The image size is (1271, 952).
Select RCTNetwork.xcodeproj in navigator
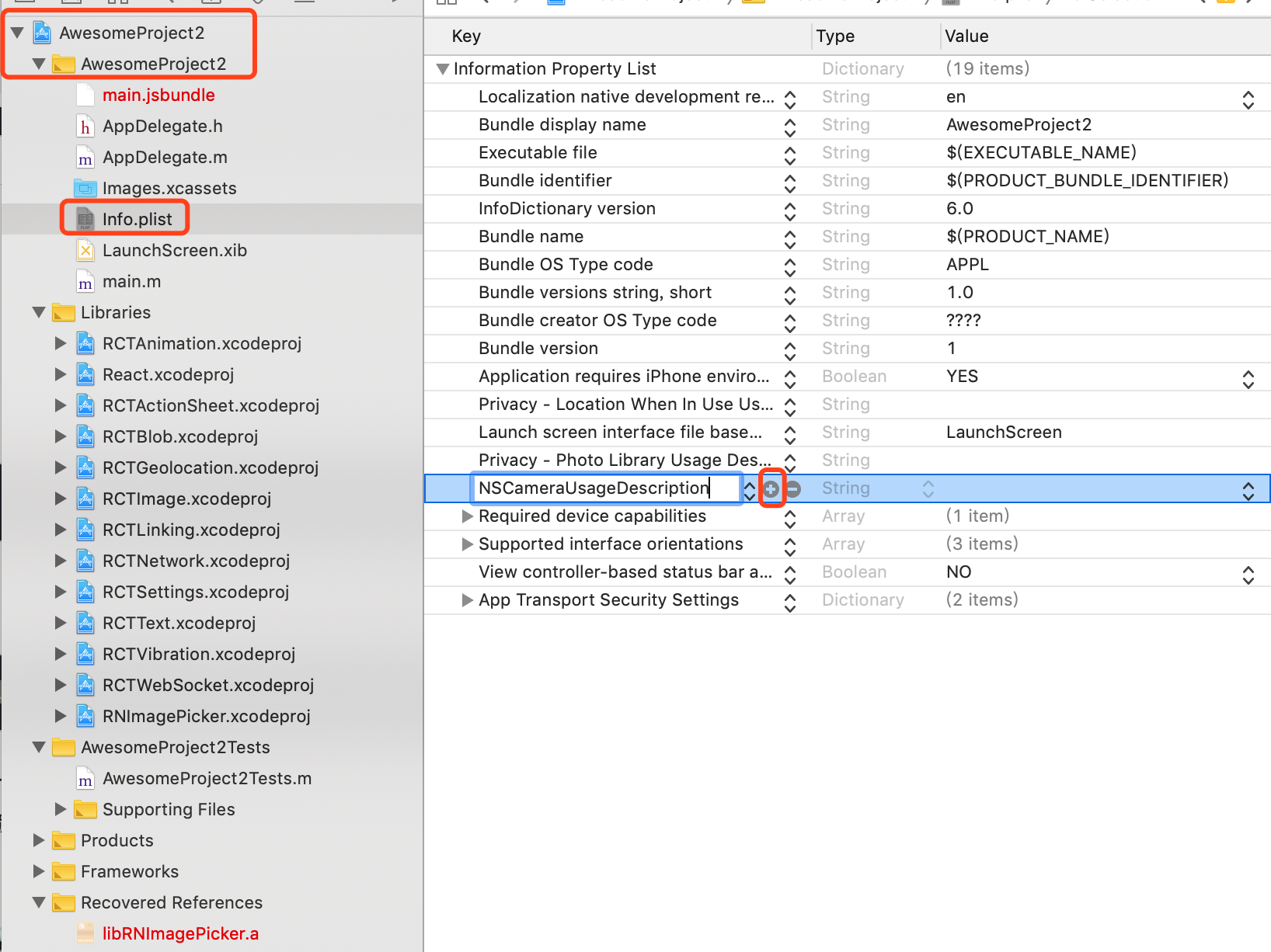click(x=196, y=561)
